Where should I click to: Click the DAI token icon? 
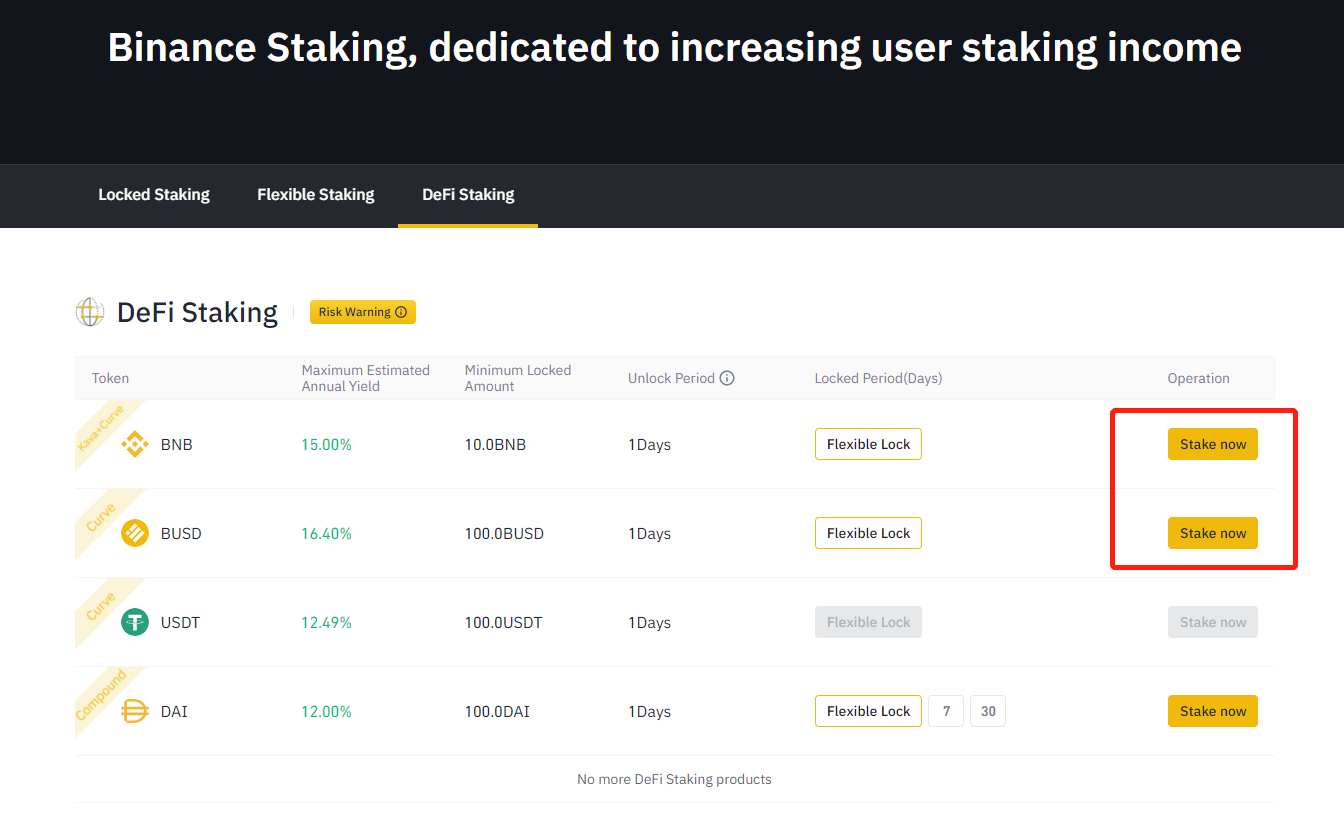[135, 711]
